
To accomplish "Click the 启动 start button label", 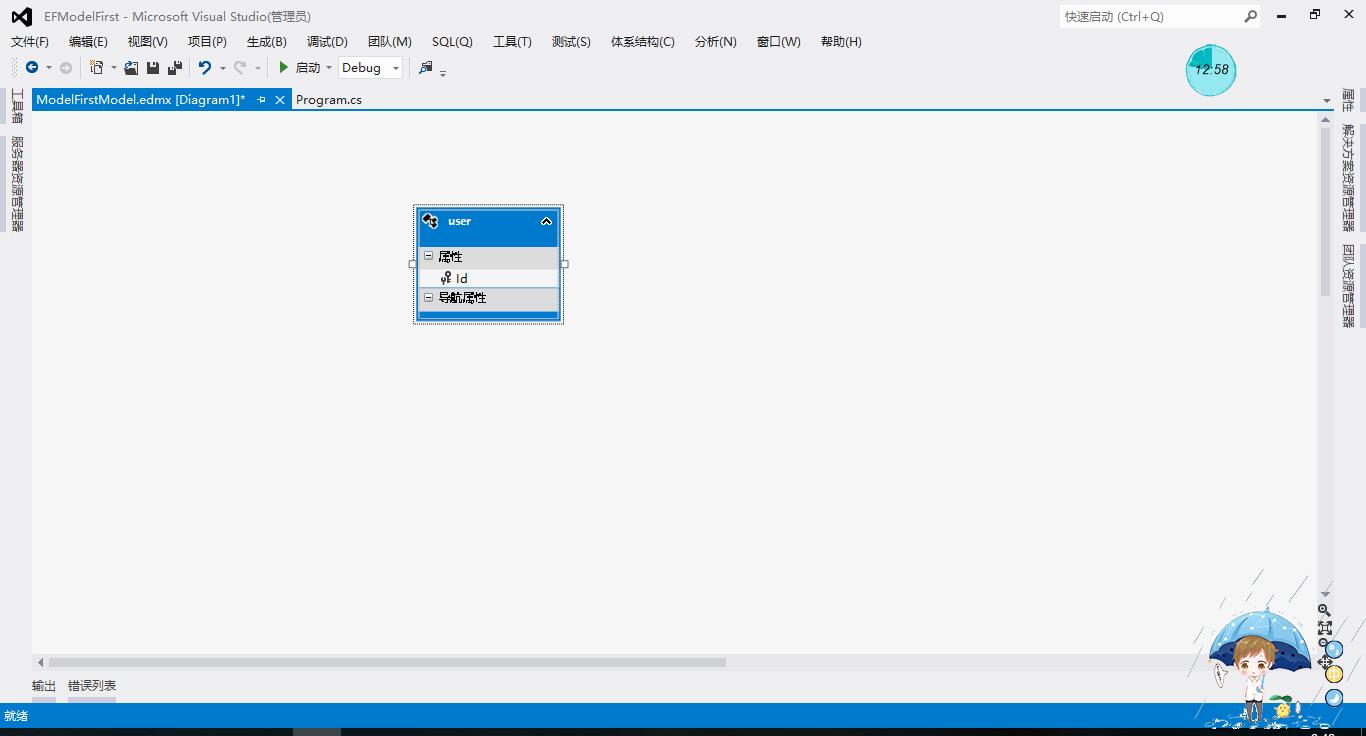I will pos(308,68).
